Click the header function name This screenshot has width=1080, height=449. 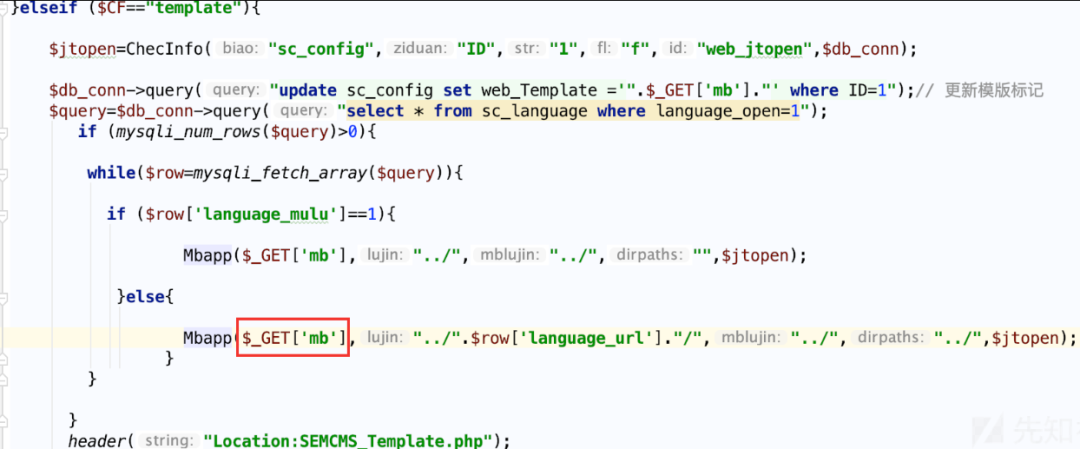click(96, 439)
